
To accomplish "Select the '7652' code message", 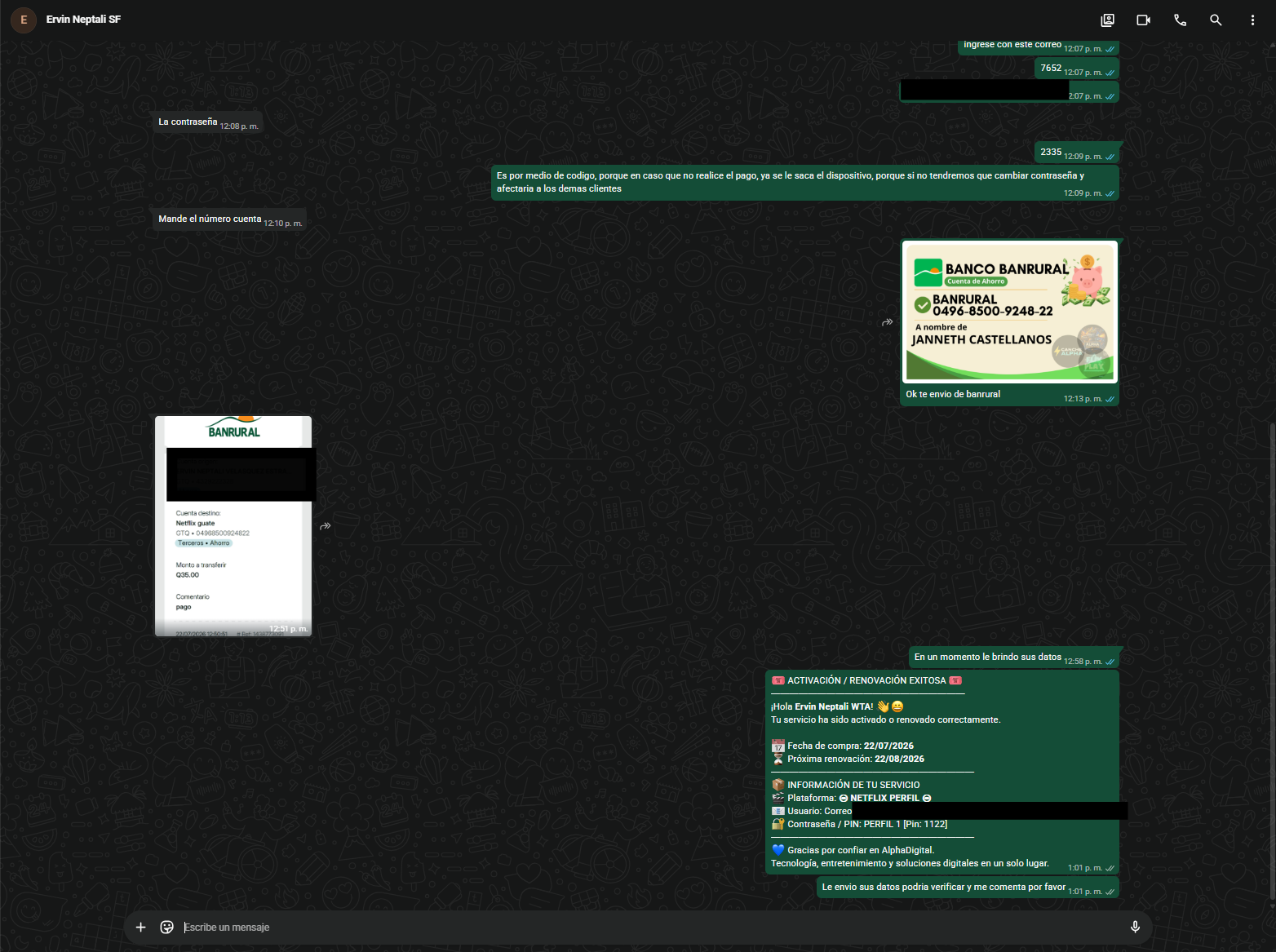I will tap(1077, 69).
